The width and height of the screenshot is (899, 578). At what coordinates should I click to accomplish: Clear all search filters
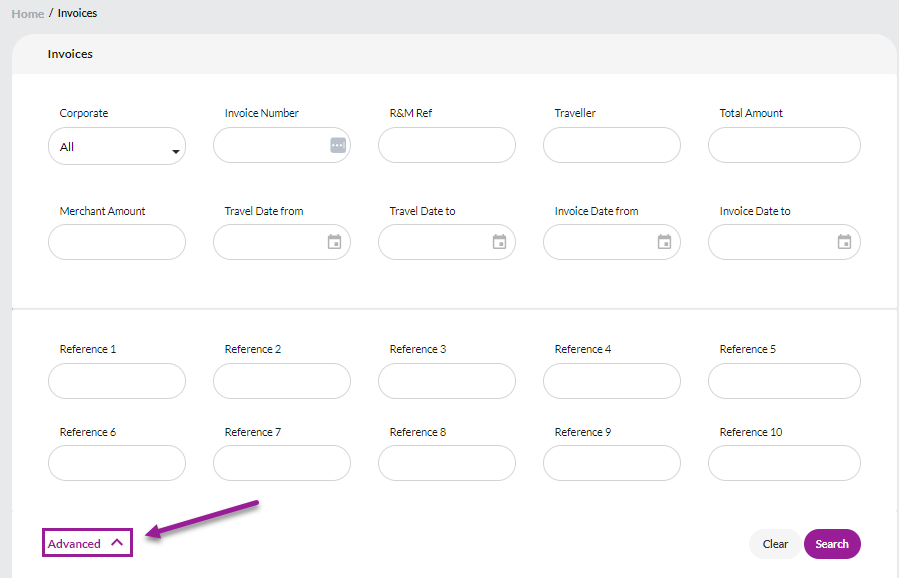point(775,544)
